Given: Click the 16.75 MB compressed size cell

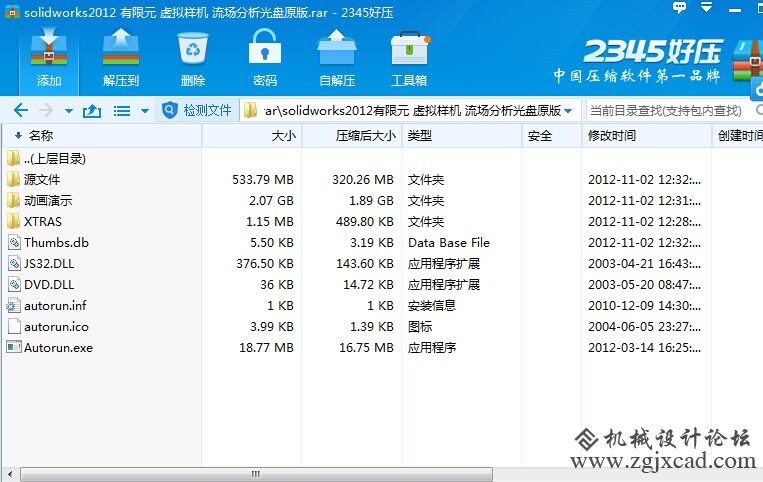Looking at the screenshot, I should coord(366,347).
